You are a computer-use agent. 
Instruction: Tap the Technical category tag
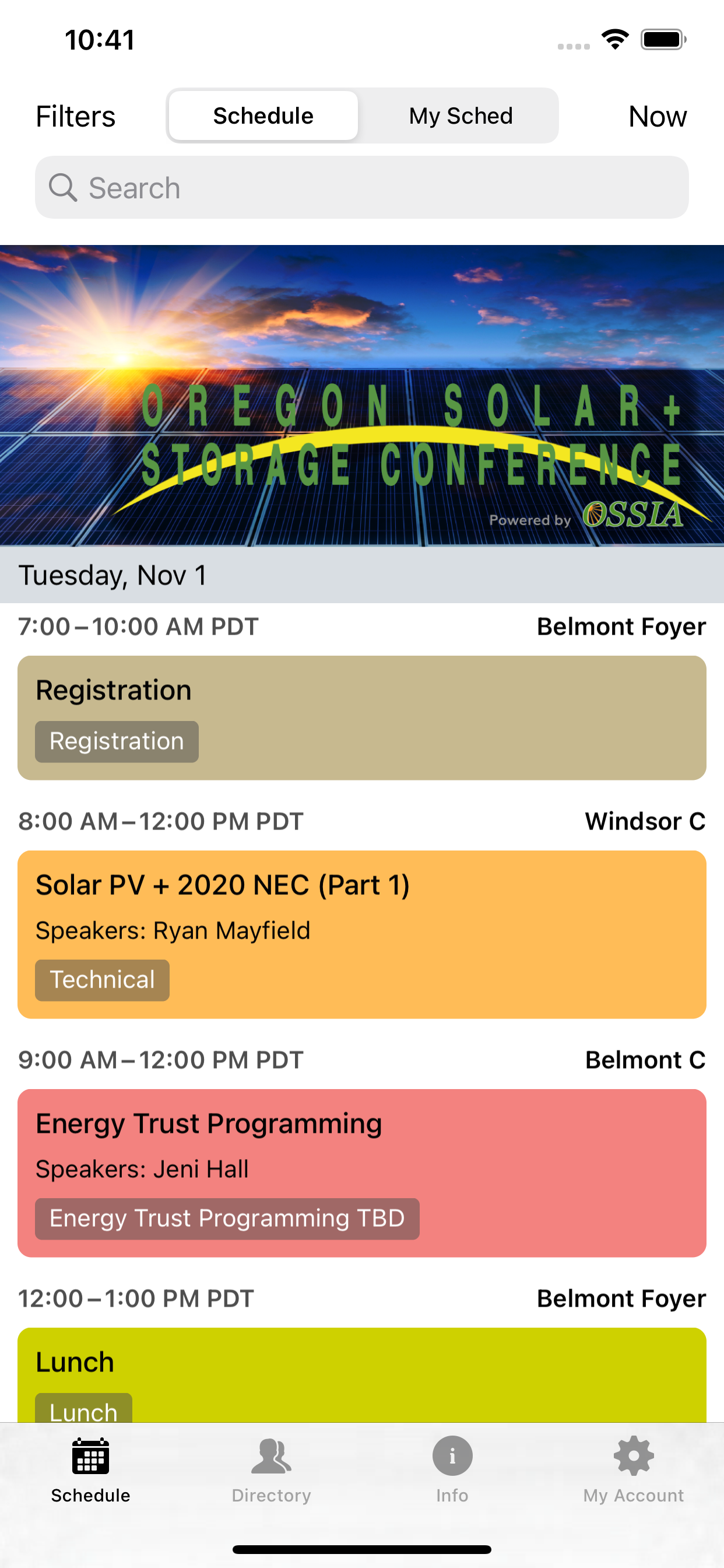[x=102, y=980]
